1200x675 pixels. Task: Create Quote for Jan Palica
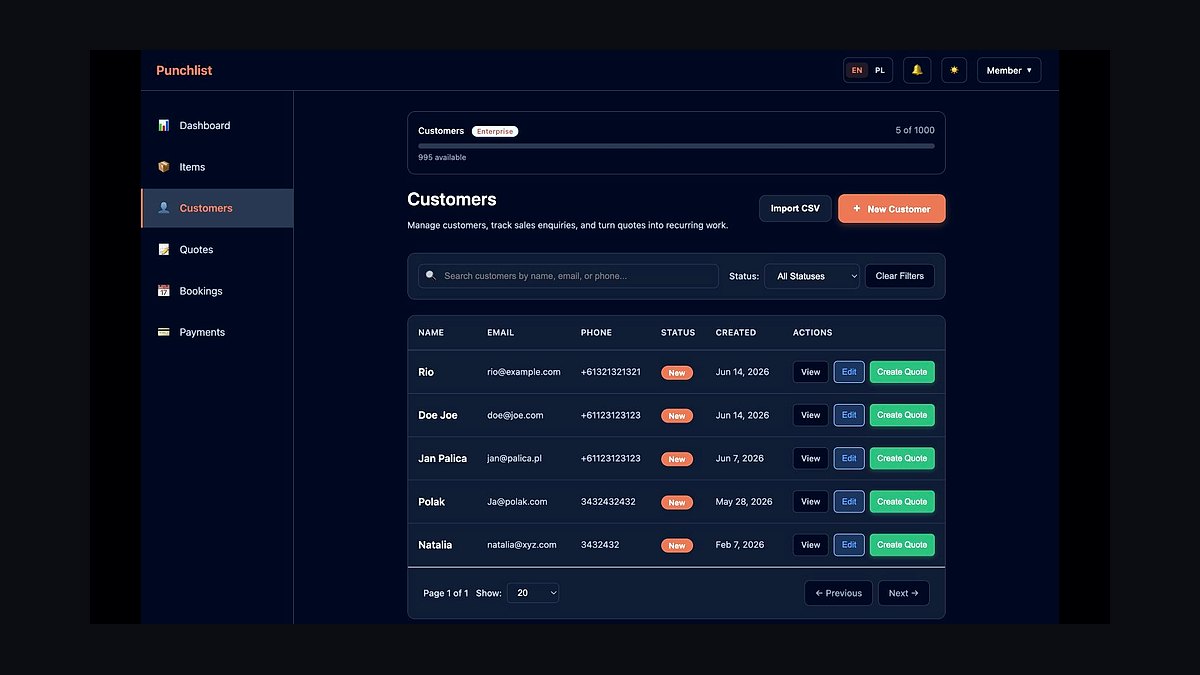[902, 458]
